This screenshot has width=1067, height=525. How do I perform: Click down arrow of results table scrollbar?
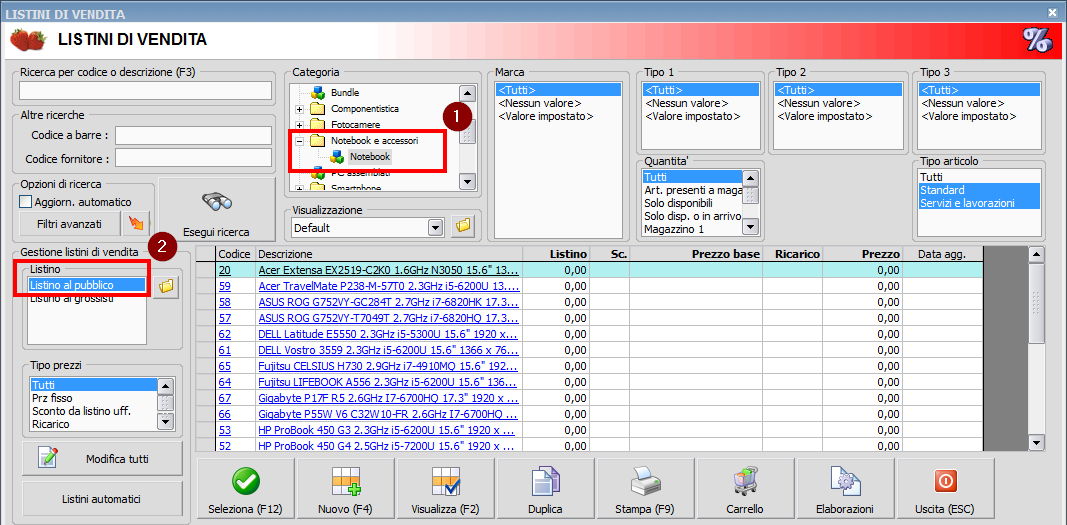tap(1036, 443)
